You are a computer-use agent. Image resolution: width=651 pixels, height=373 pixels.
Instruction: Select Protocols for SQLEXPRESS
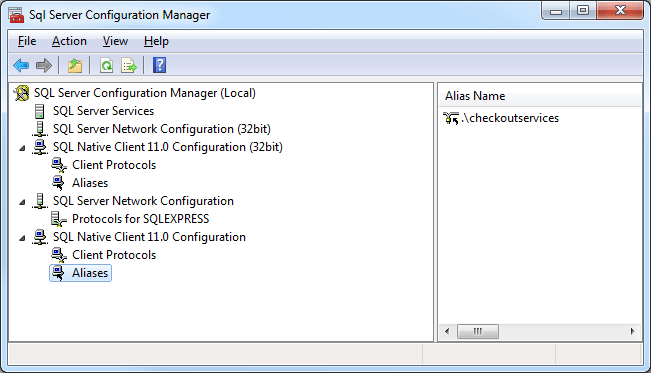click(x=140, y=219)
